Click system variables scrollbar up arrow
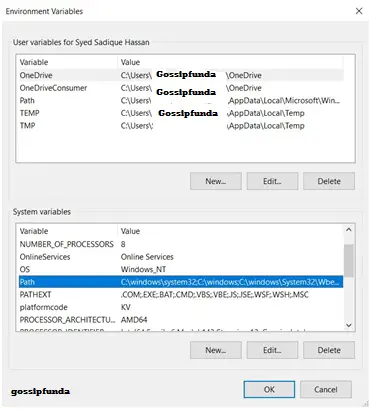 pyautogui.click(x=349, y=230)
